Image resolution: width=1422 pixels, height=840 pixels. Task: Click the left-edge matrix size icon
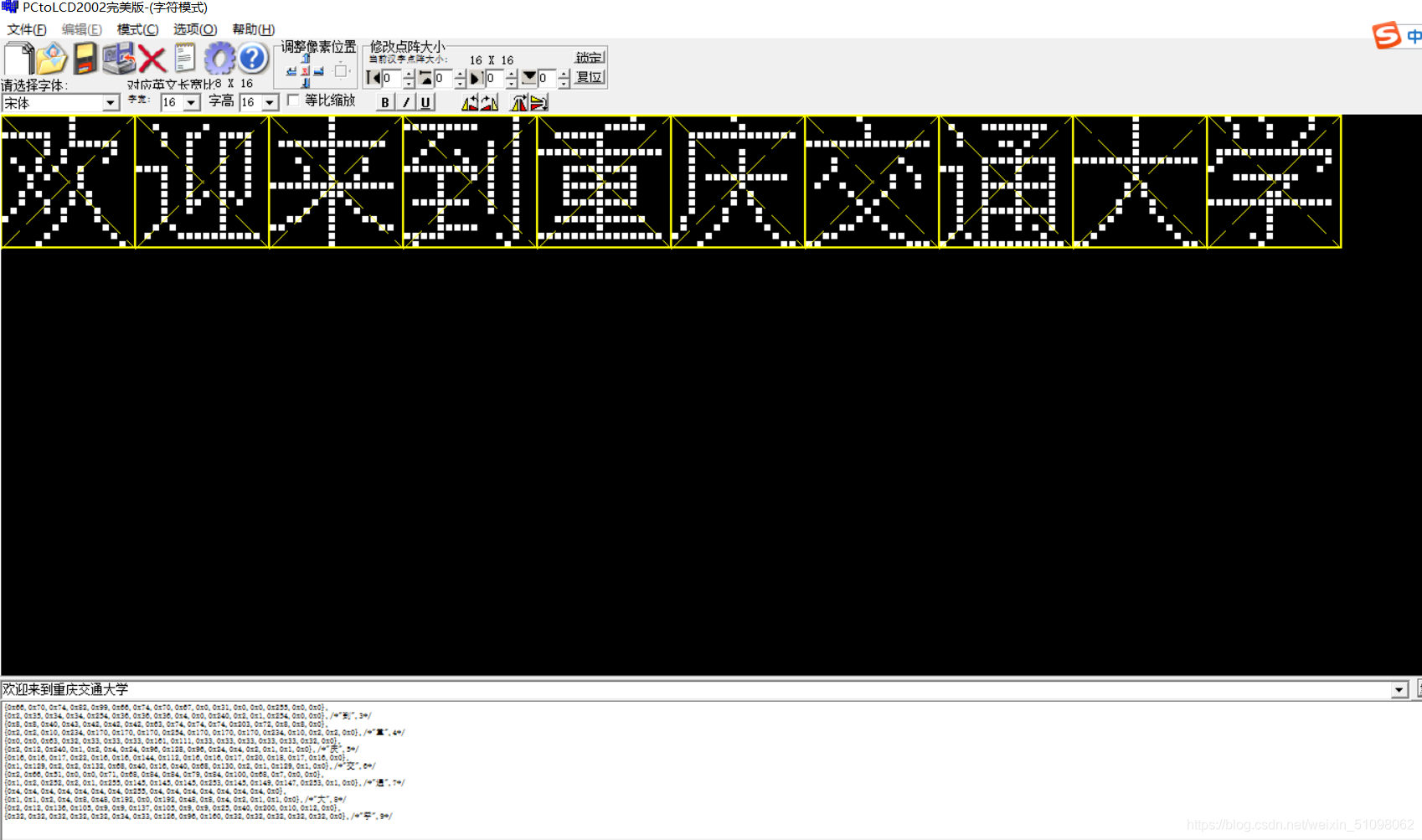[374, 78]
